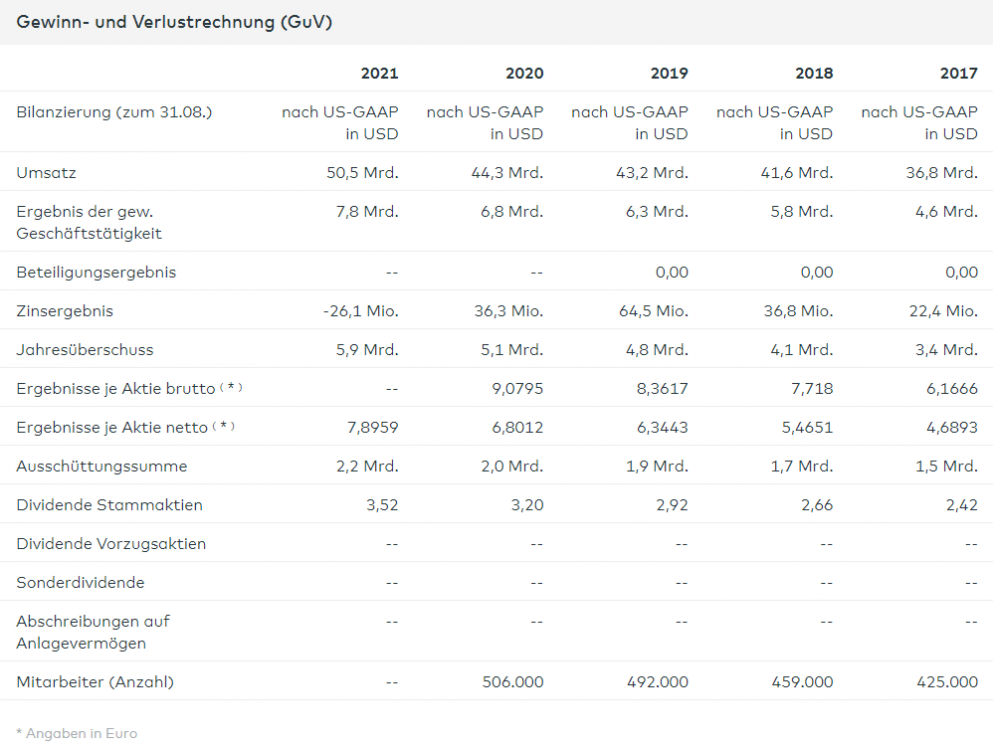Click the asterisk next to Ergebnisse je Aktie netto
This screenshot has height=750, width=993.
point(224,426)
